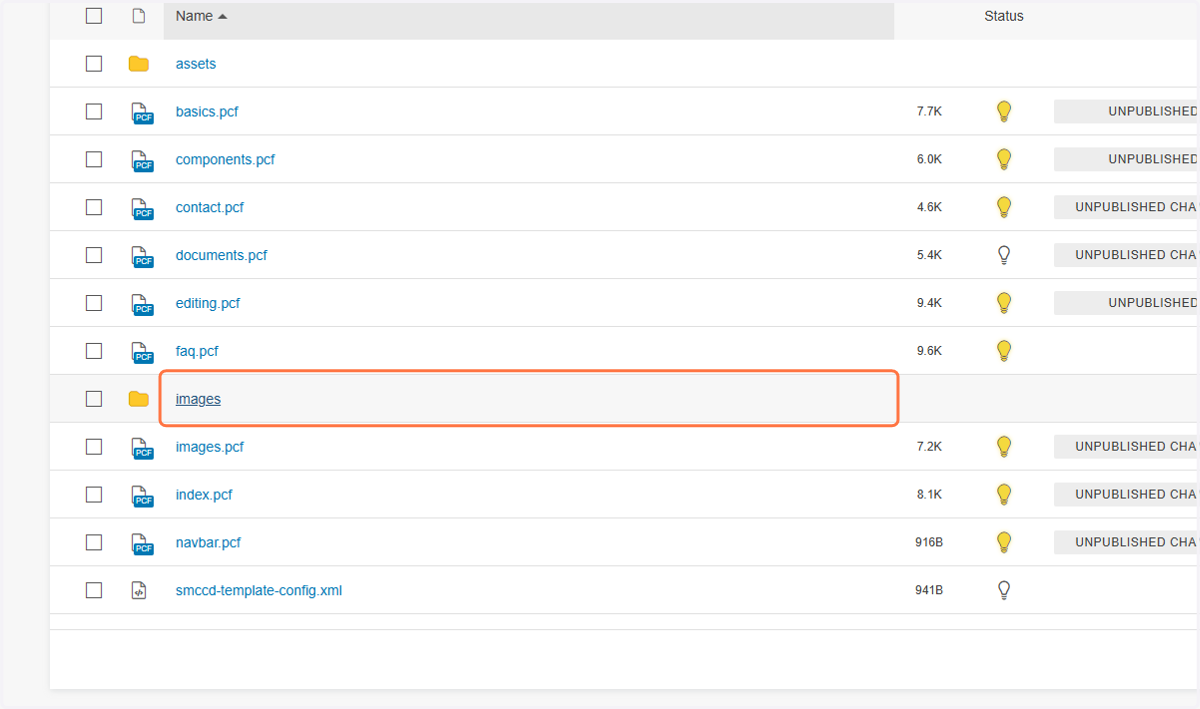Click the navbar.pcf checkout lightbulb
1200x709 pixels.
click(x=1004, y=542)
